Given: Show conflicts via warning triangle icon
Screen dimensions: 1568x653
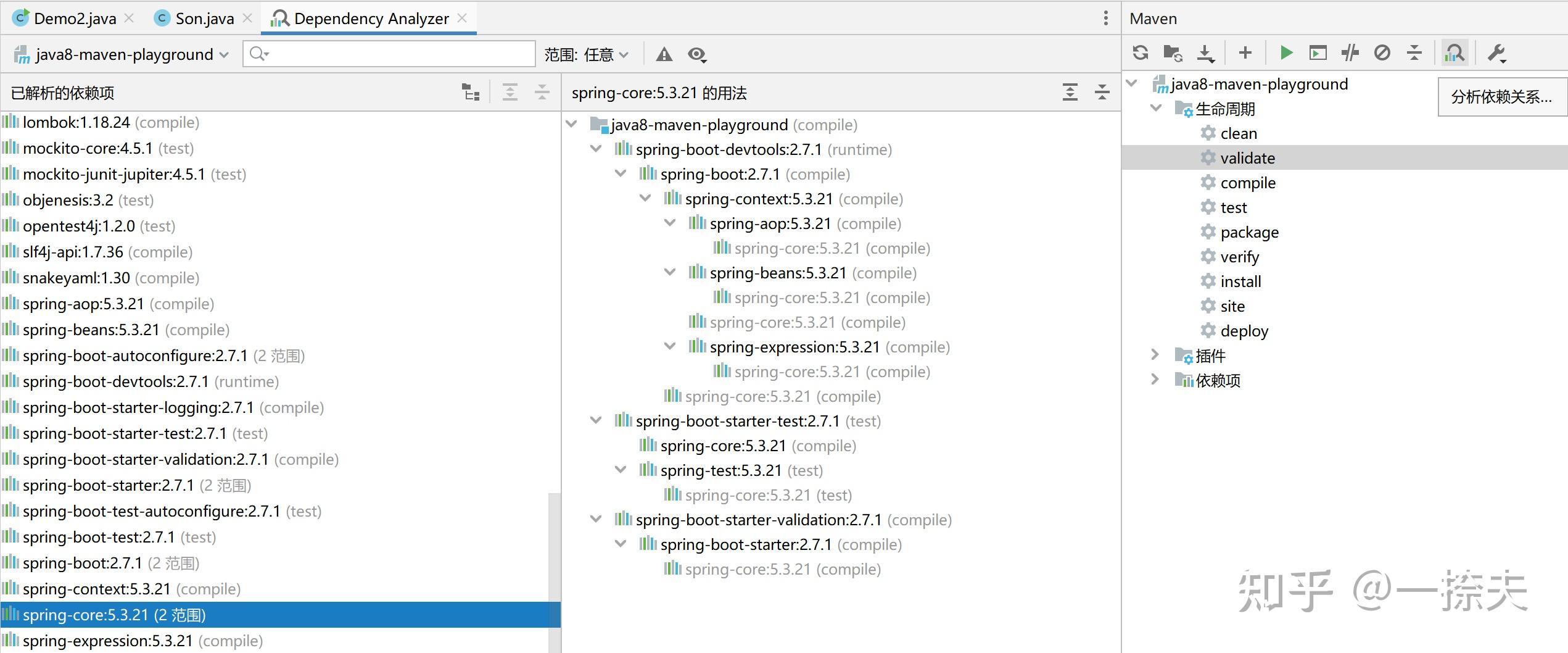Looking at the screenshot, I should [x=664, y=54].
